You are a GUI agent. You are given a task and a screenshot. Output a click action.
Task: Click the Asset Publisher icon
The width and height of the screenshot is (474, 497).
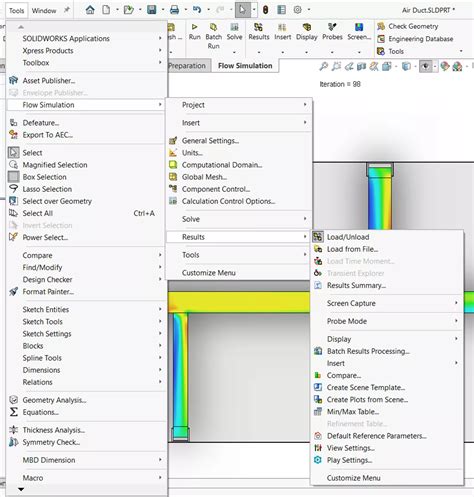tap(13, 80)
